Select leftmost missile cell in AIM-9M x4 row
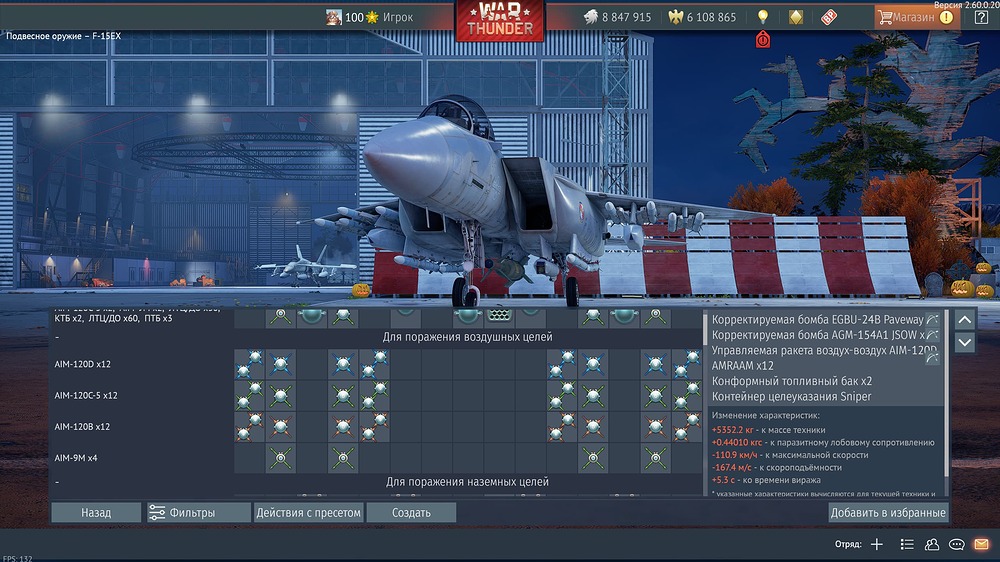This screenshot has height=562, width=1000. click(281, 458)
